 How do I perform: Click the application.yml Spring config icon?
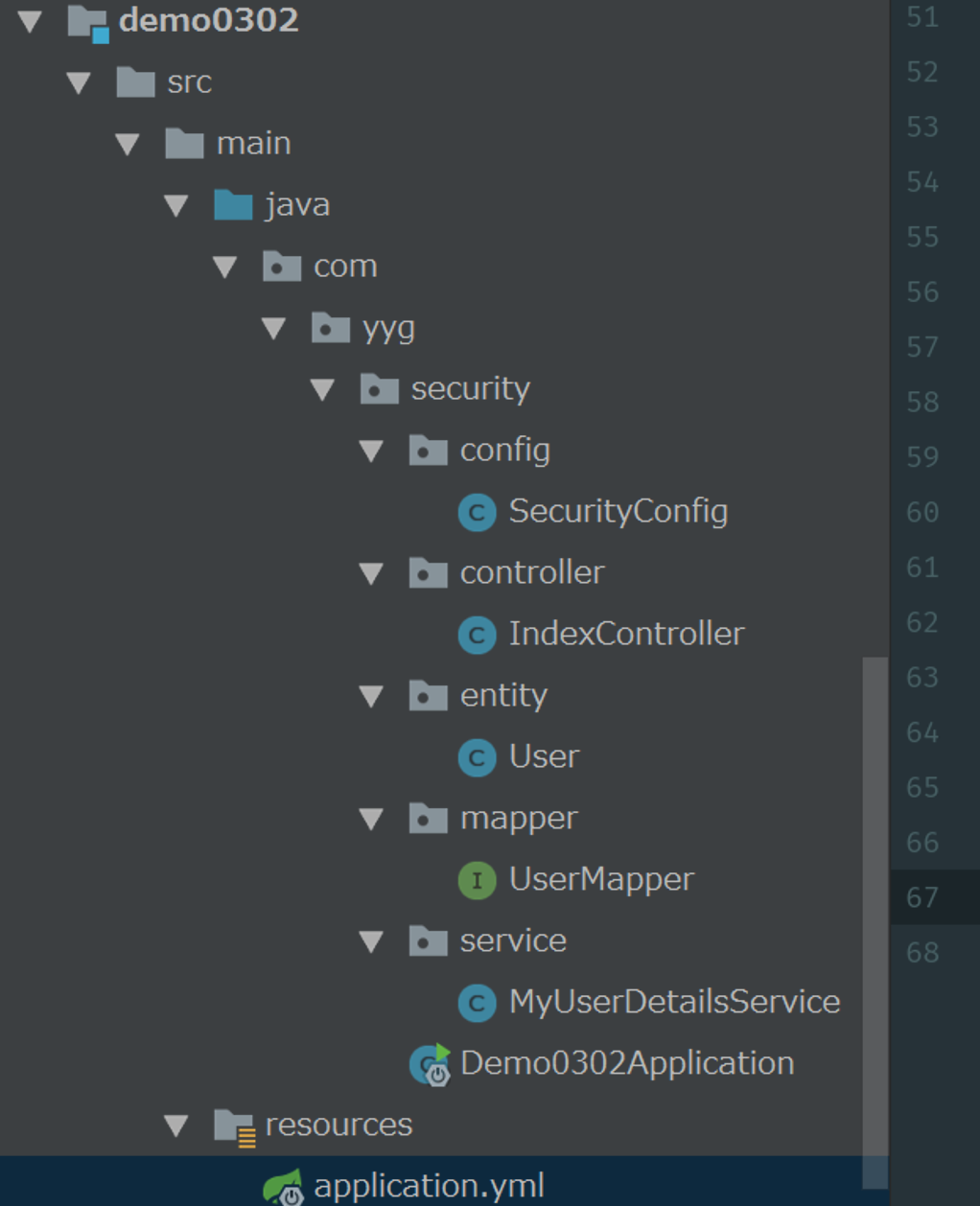(x=284, y=1187)
